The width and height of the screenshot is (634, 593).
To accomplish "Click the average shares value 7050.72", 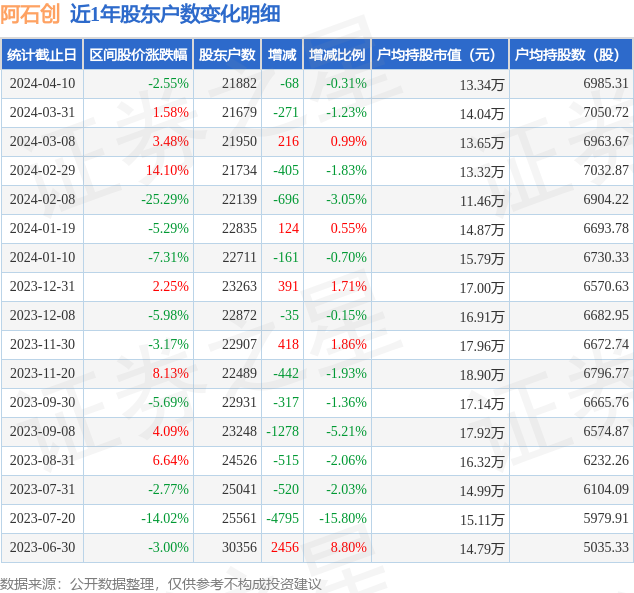I will point(606,112).
